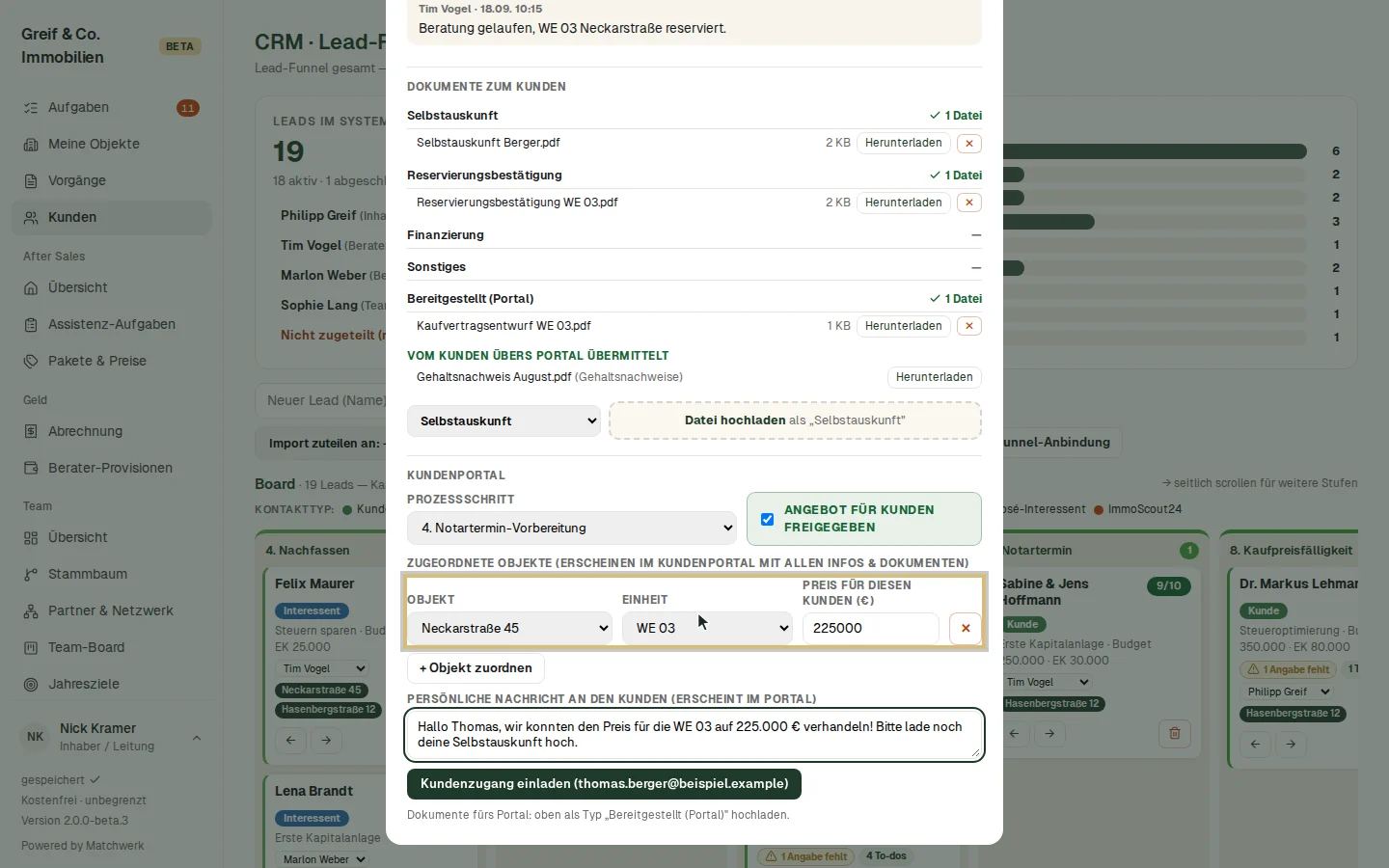
Task: Expand the Nick Kramer account menu
Action: tap(111, 738)
